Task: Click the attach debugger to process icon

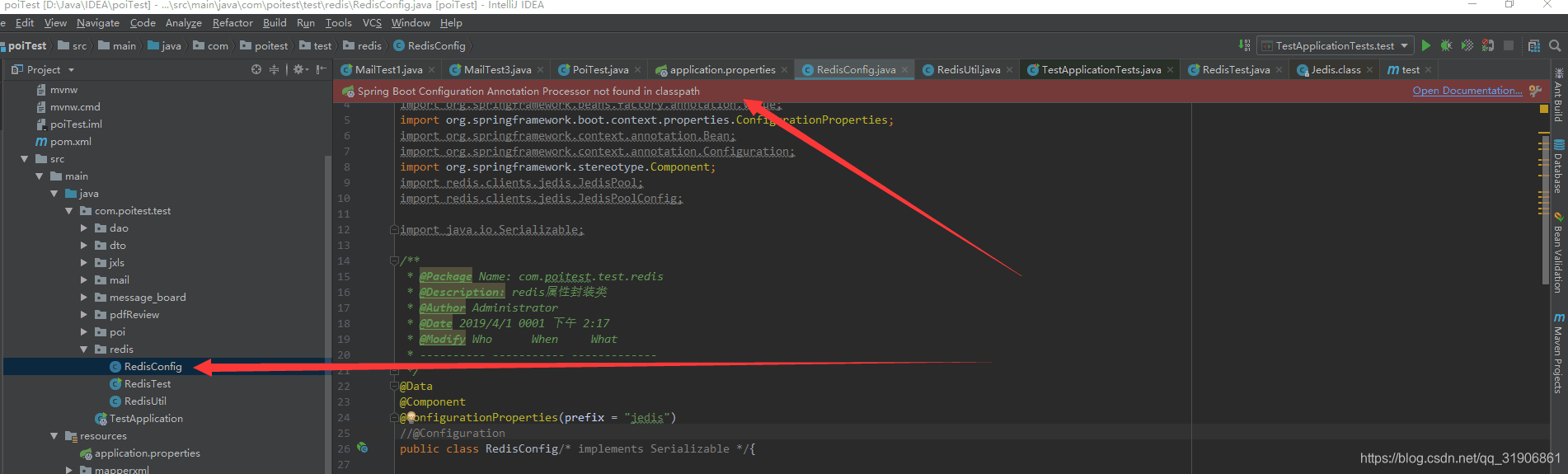Action: 1488,45
